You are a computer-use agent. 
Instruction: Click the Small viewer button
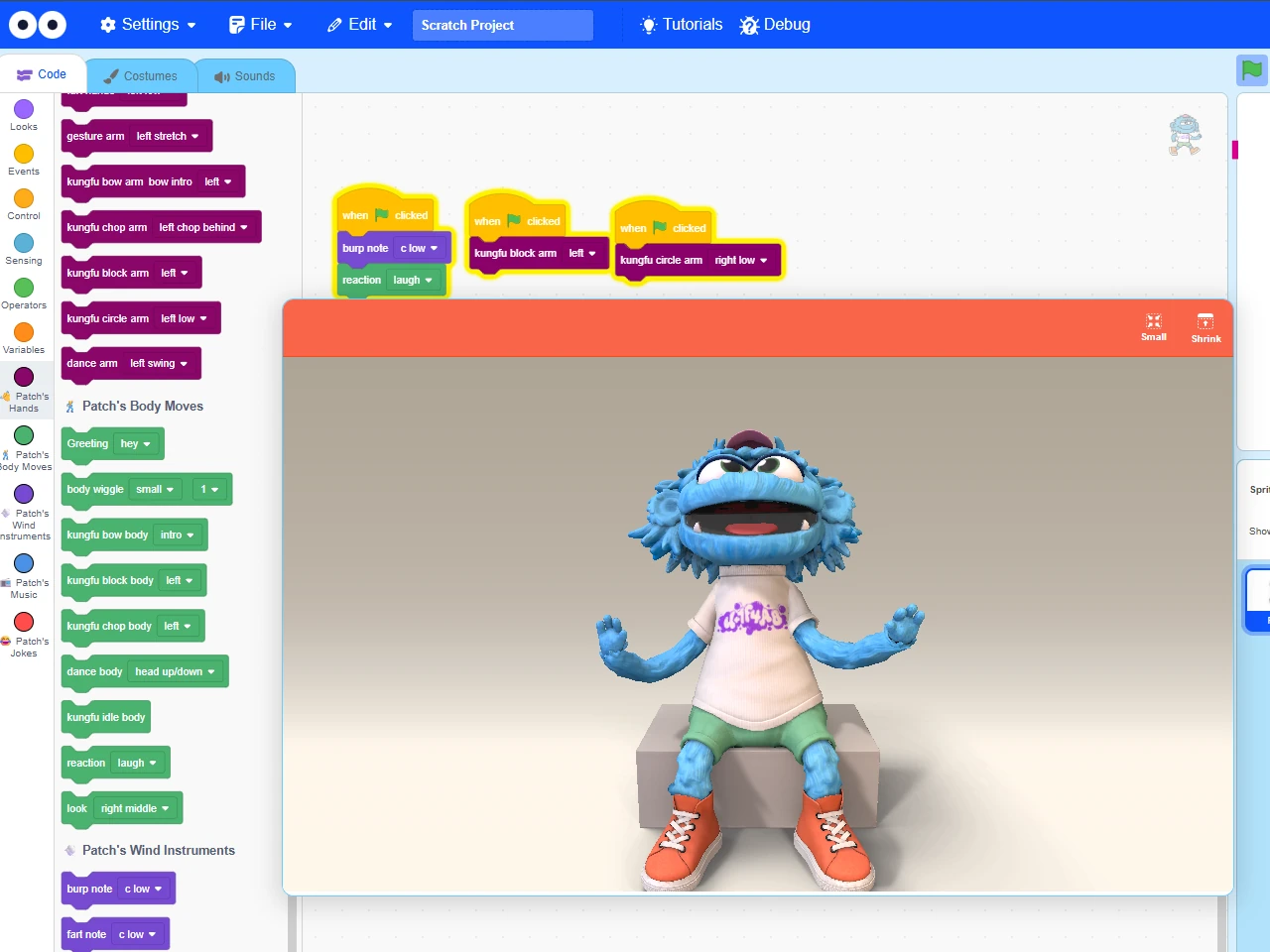click(x=1153, y=327)
